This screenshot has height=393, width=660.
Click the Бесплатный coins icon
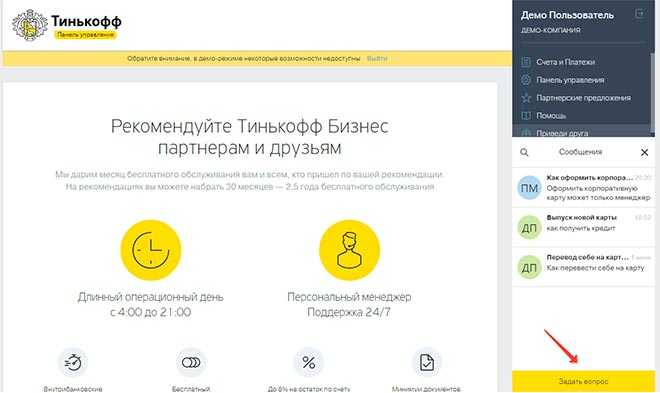pos(191,362)
